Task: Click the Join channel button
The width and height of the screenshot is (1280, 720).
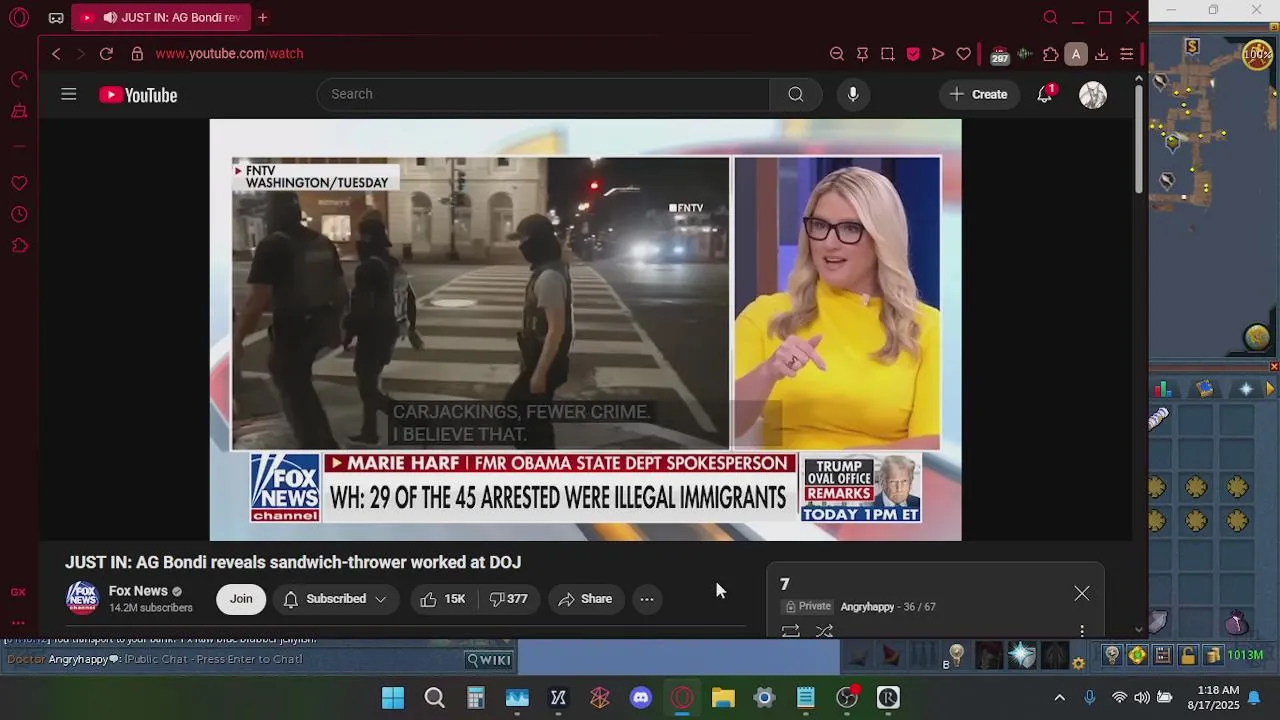Action: [x=241, y=599]
